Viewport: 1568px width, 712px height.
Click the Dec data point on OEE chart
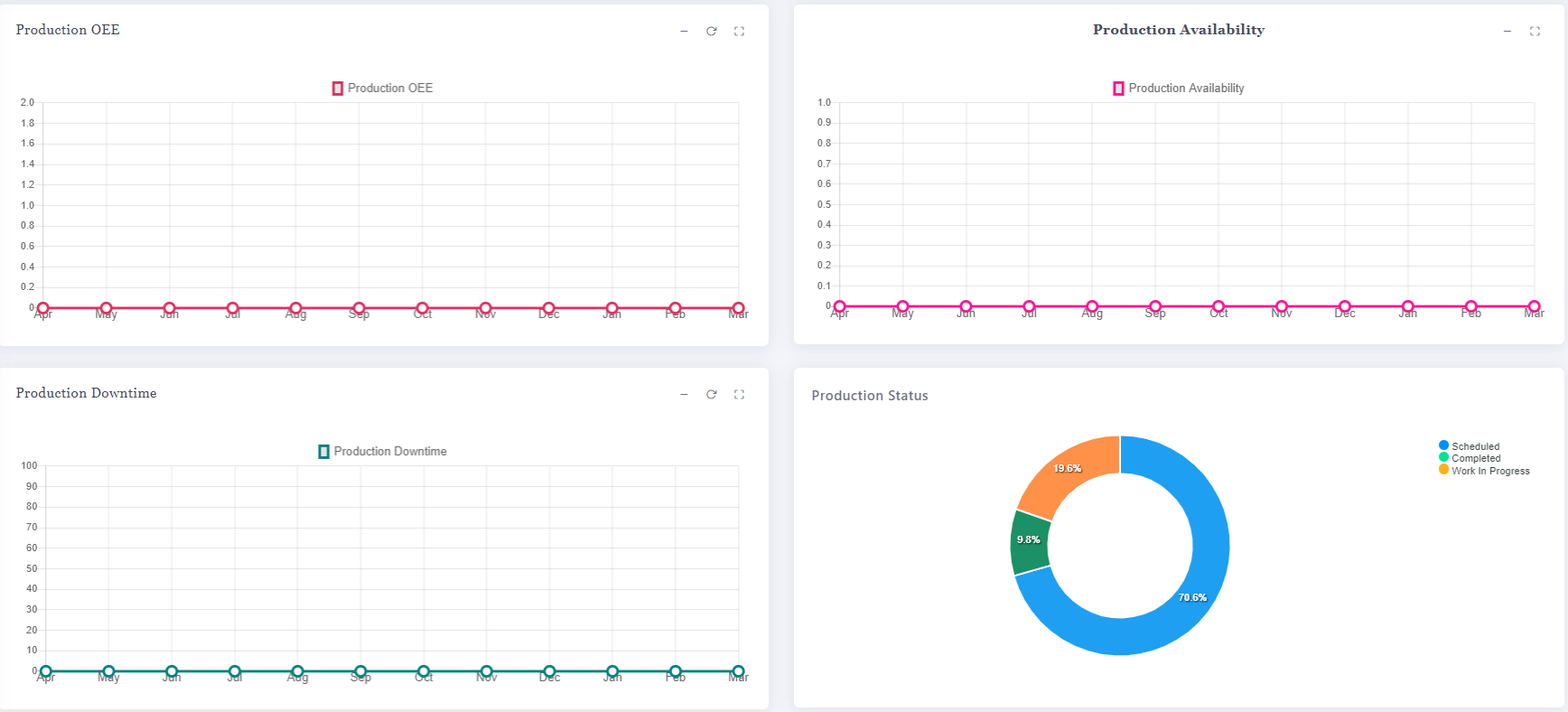pos(549,308)
